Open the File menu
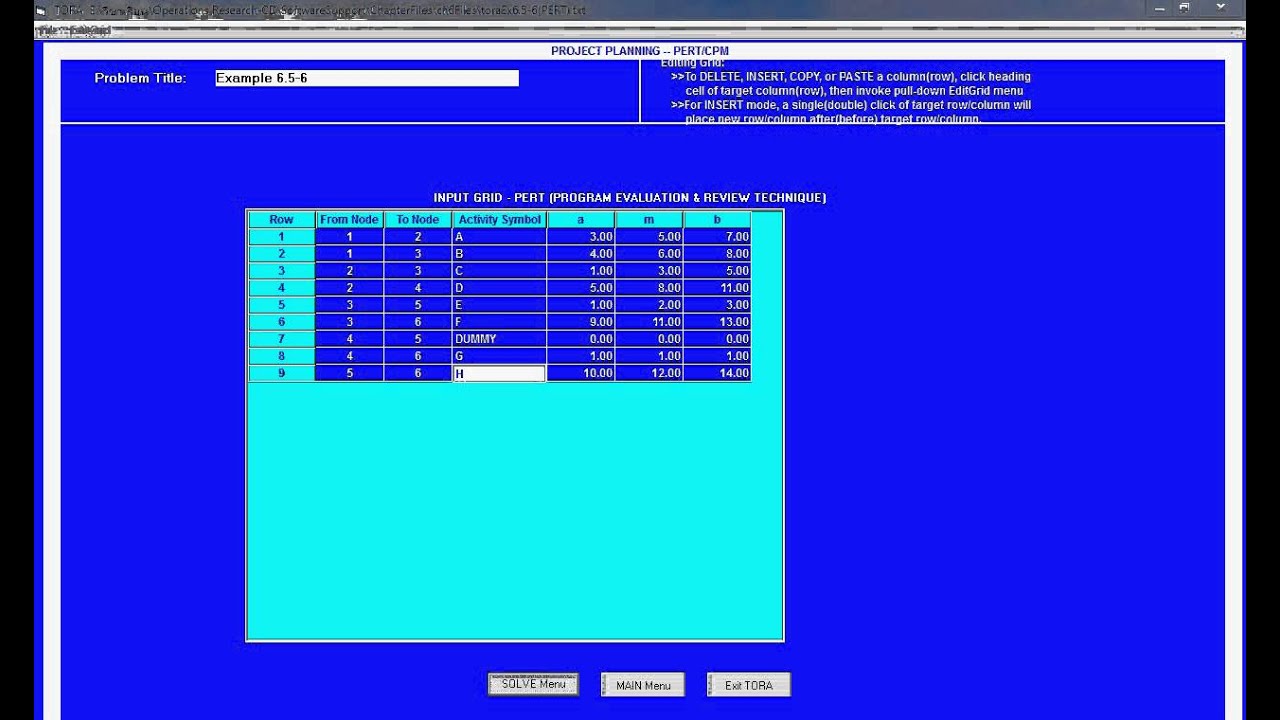Image resolution: width=1280 pixels, height=720 pixels. [x=45, y=31]
